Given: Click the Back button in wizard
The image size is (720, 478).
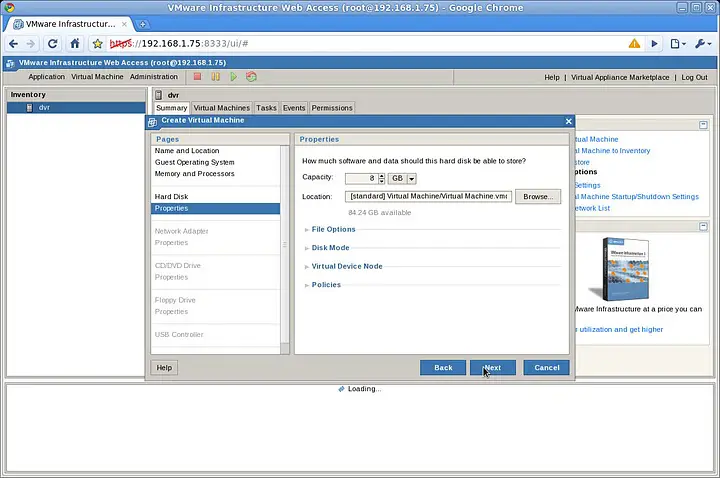Looking at the screenshot, I should [x=443, y=368].
